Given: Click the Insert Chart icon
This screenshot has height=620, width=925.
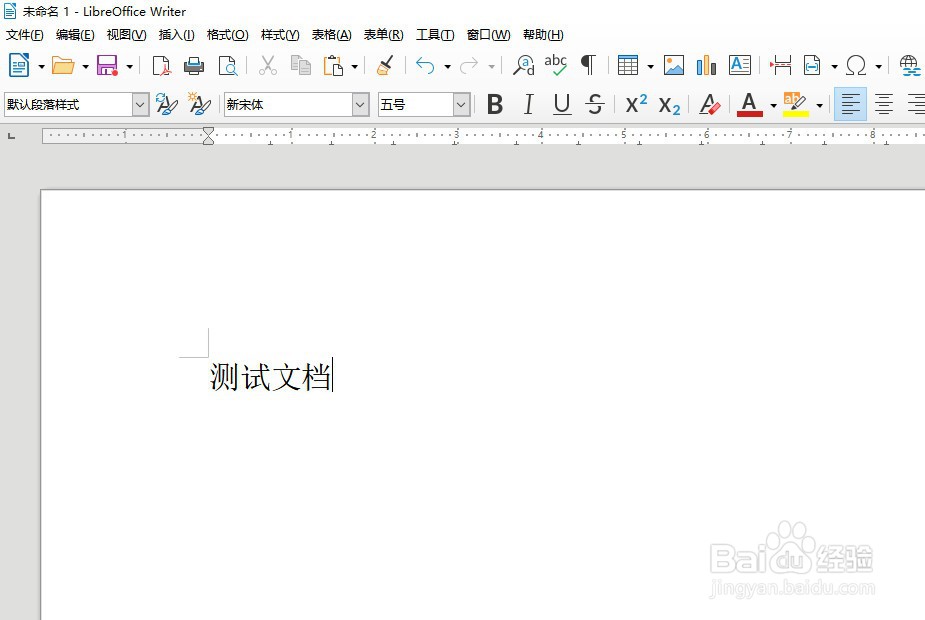Looking at the screenshot, I should coord(706,65).
